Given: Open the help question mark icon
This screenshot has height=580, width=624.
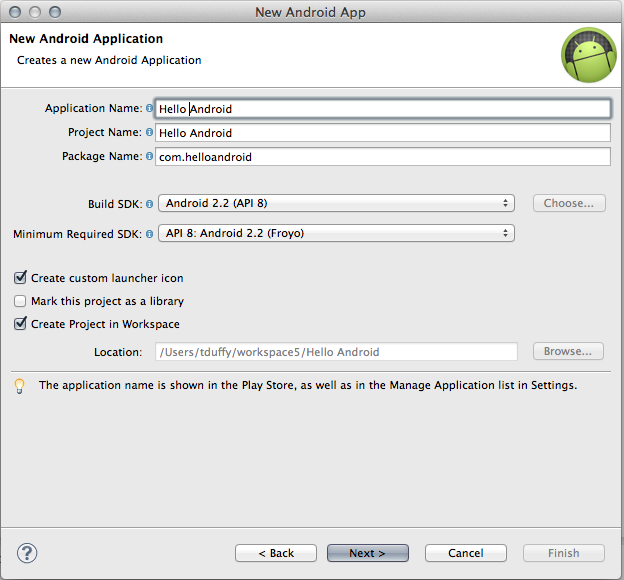Looking at the screenshot, I should (x=27, y=553).
